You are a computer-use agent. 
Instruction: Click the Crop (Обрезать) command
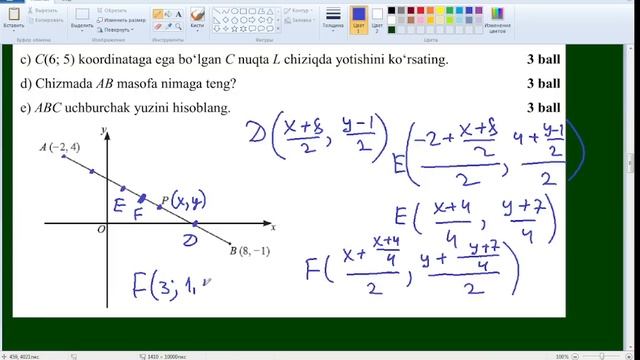click(x=112, y=10)
